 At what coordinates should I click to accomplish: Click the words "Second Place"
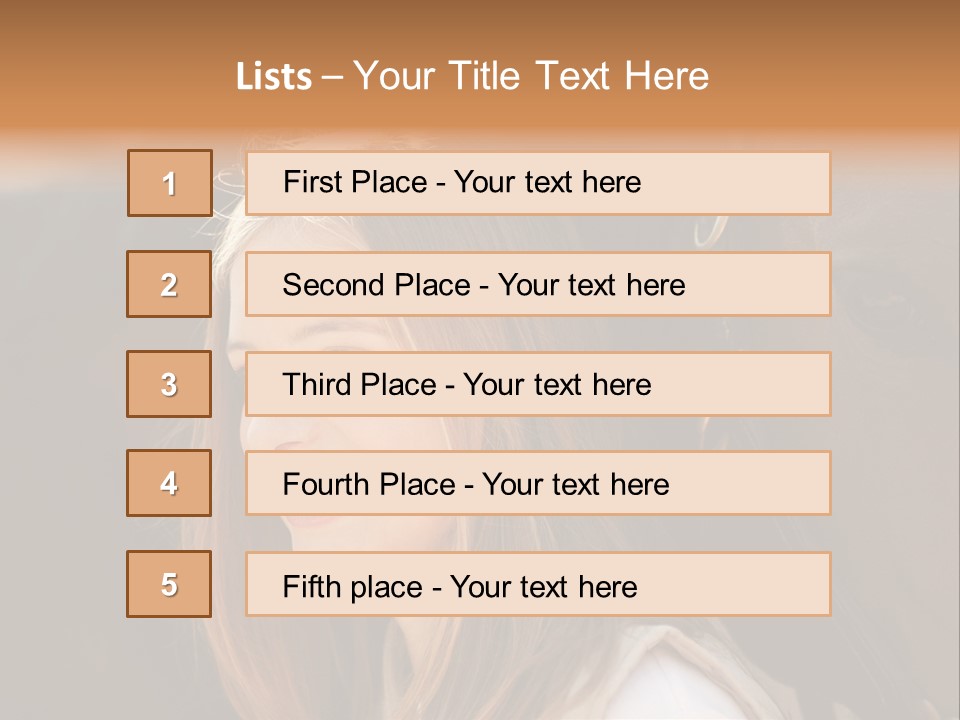pos(376,285)
